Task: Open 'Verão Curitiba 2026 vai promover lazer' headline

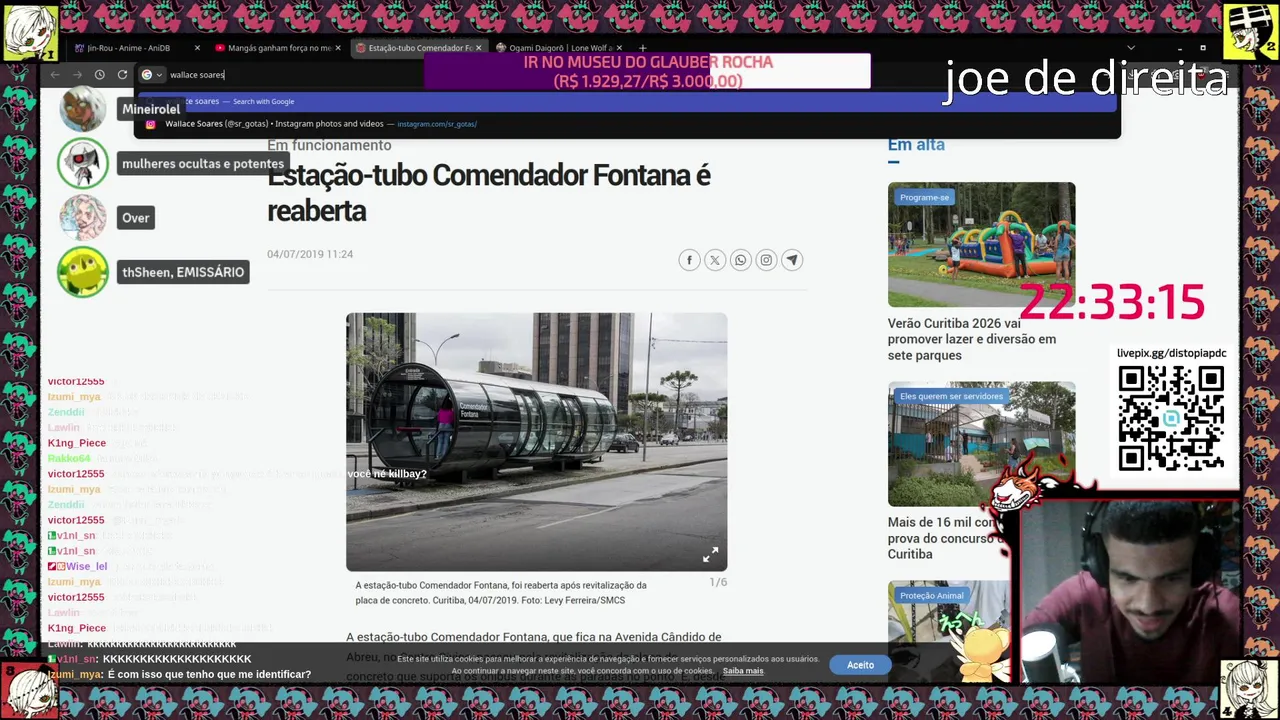Action: point(971,339)
